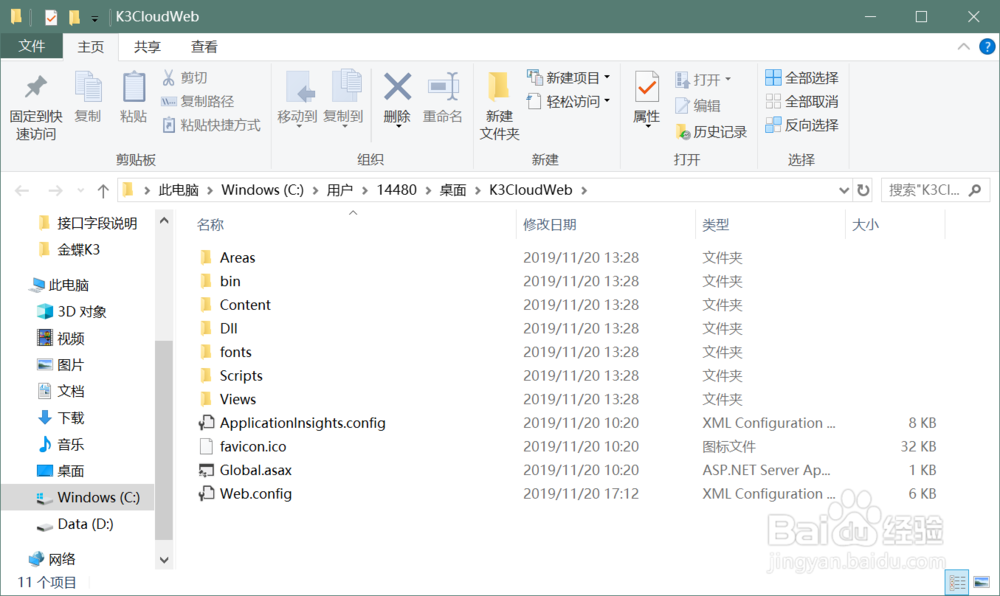Image resolution: width=1000 pixels, height=596 pixels.
Task: Refresh the current folder view
Action: tap(863, 190)
